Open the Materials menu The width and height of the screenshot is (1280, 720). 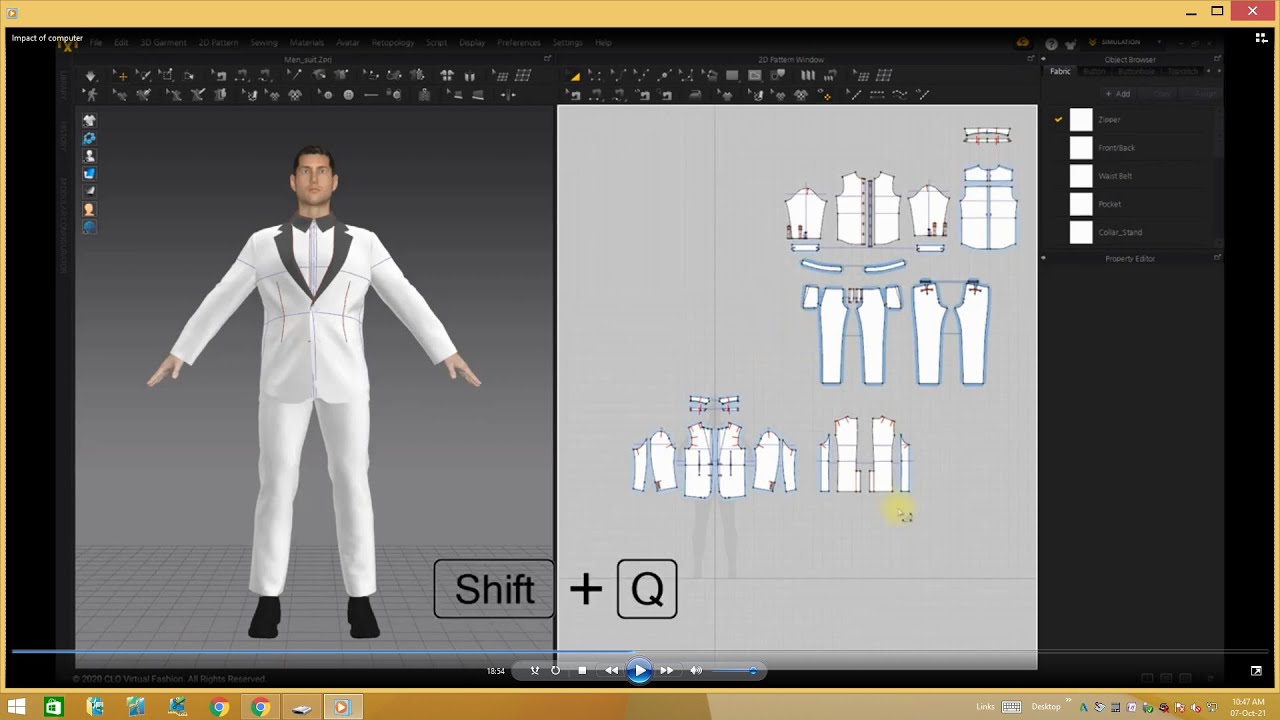(306, 43)
